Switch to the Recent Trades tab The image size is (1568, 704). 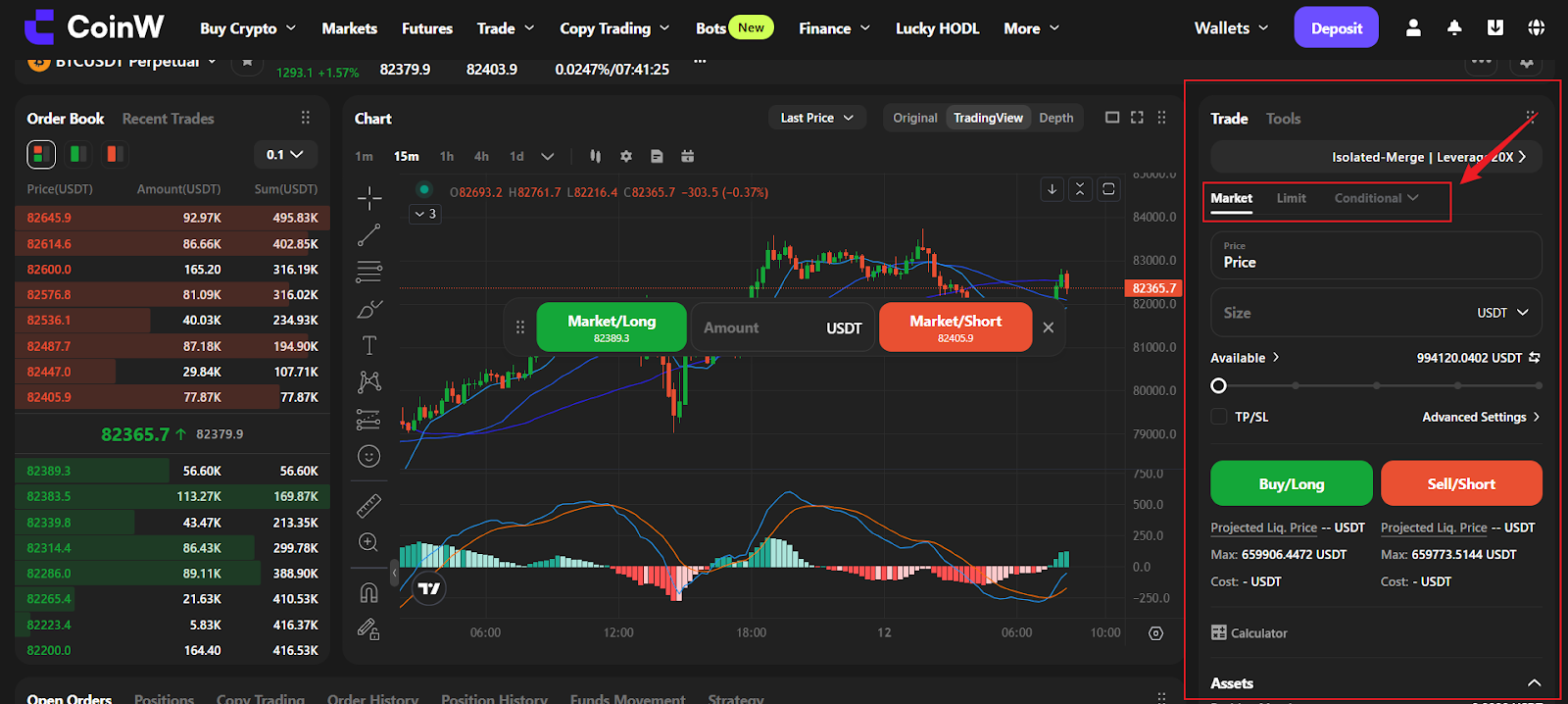point(169,119)
